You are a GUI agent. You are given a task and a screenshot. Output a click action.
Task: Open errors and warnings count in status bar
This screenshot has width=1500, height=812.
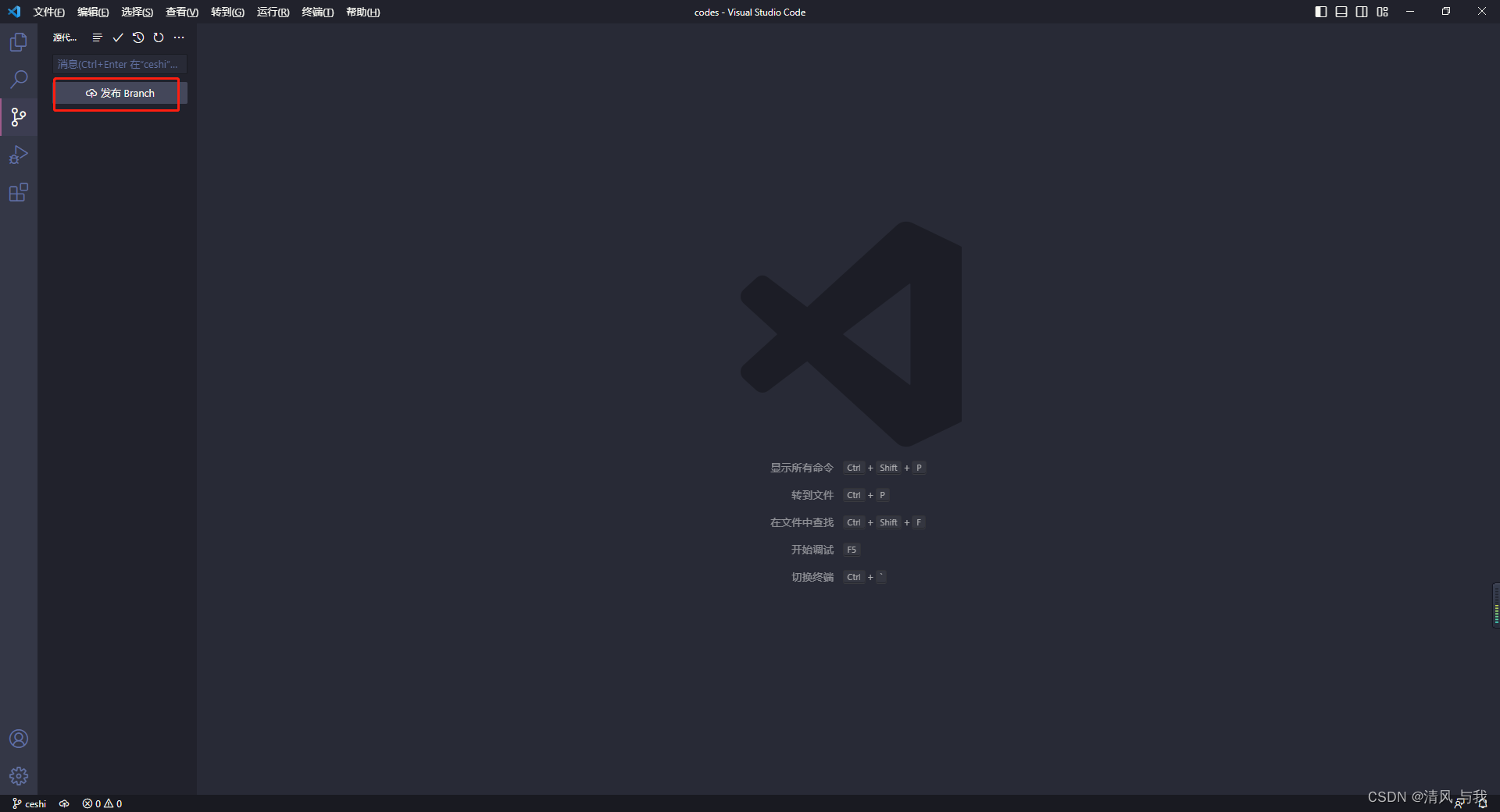coord(102,803)
